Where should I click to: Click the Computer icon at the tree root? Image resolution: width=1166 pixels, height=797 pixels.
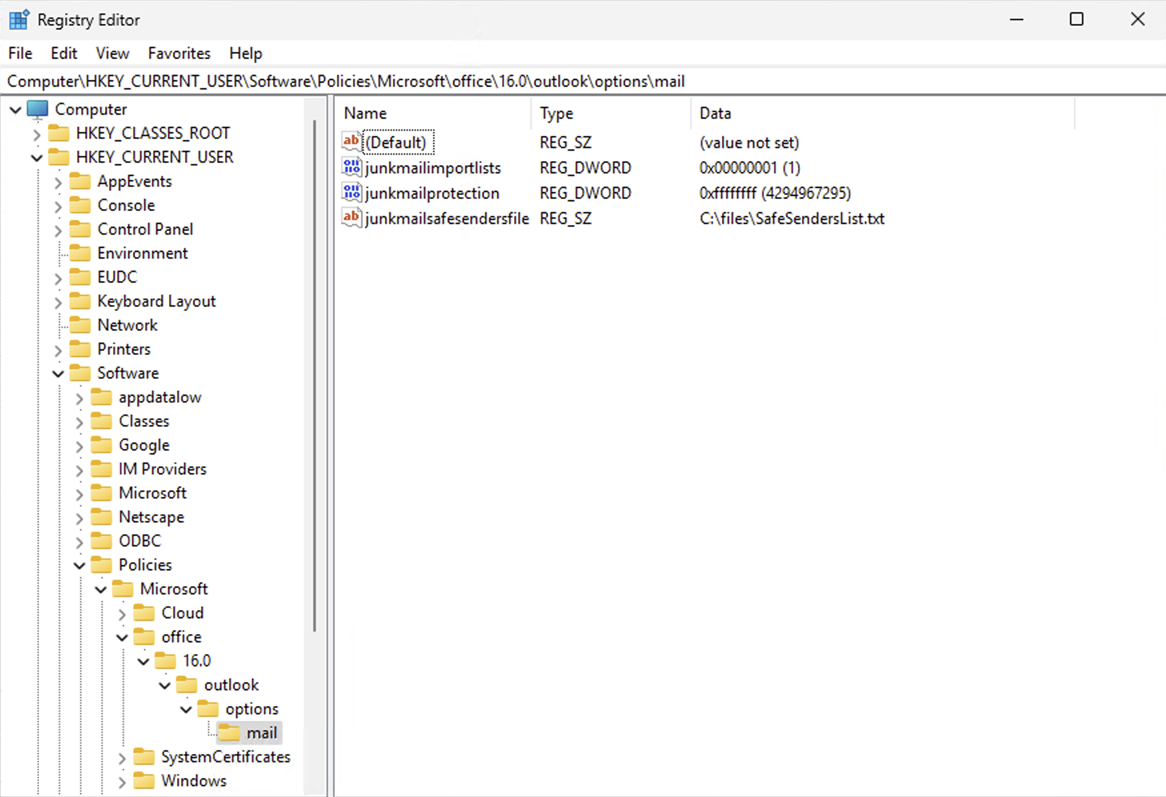(x=37, y=109)
